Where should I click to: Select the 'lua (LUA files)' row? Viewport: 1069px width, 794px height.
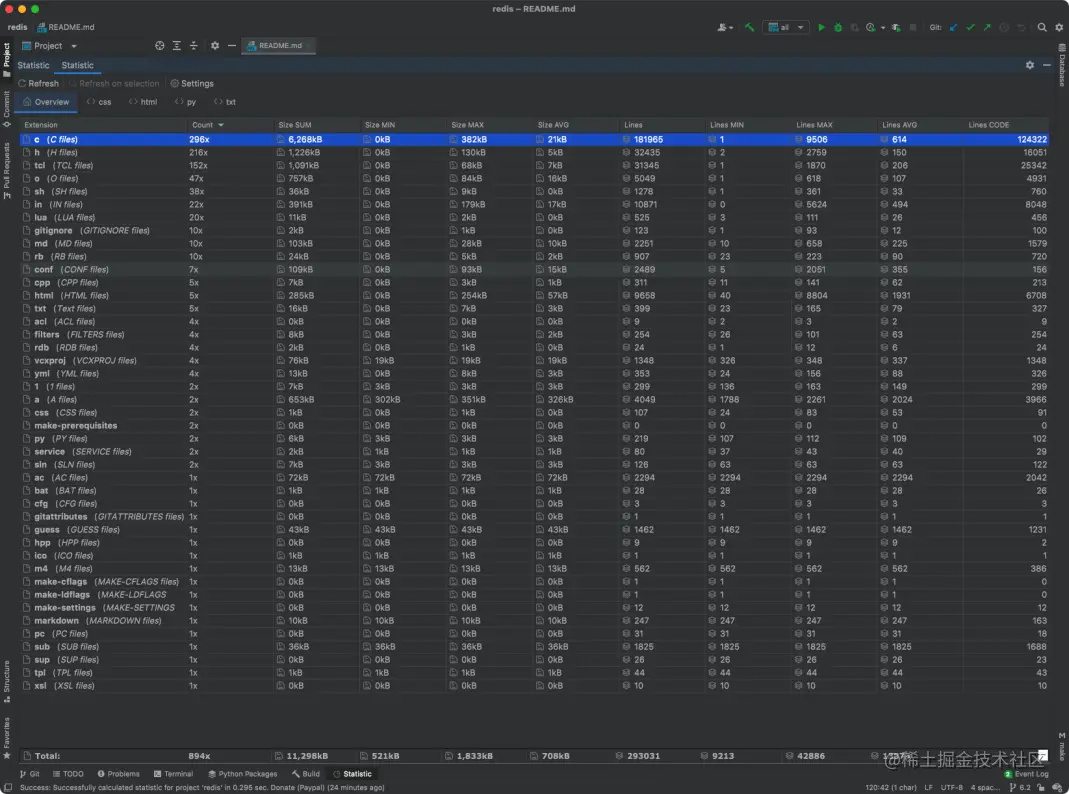(534, 217)
